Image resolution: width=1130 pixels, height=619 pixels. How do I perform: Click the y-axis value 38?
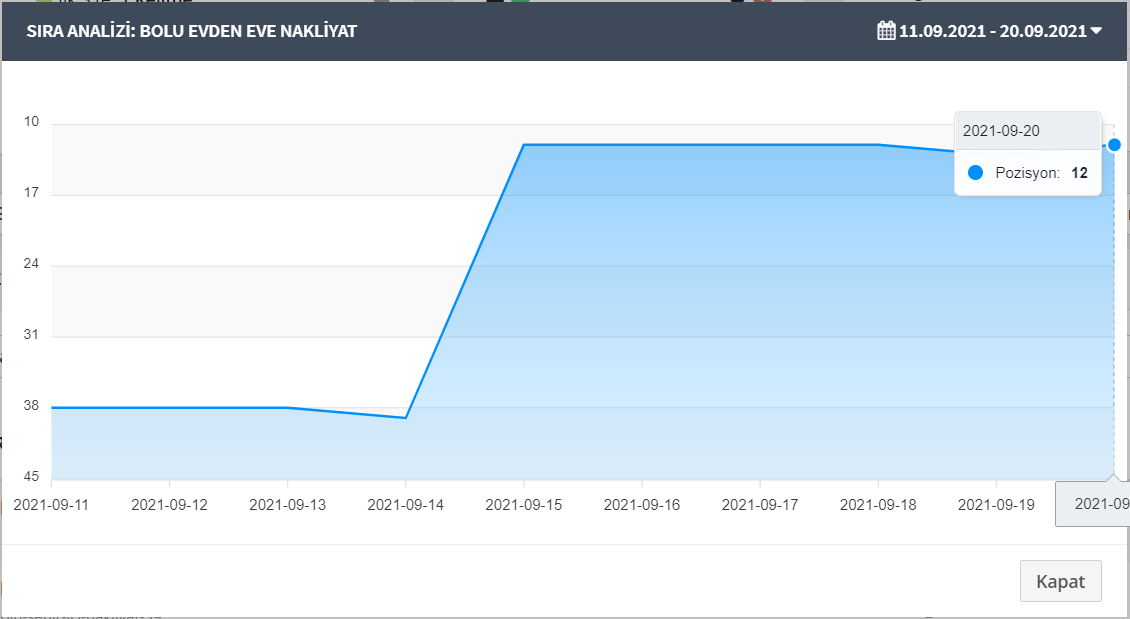tap(32, 406)
